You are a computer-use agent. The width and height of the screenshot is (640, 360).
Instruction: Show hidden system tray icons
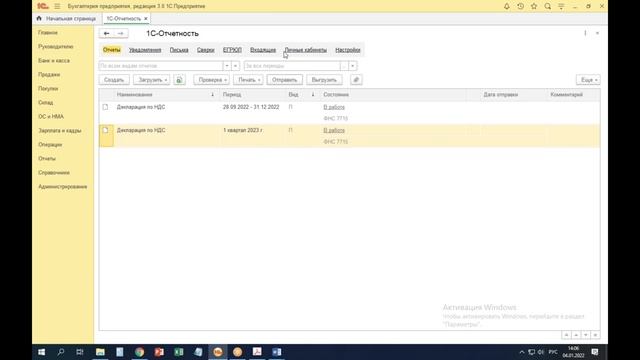coord(522,352)
